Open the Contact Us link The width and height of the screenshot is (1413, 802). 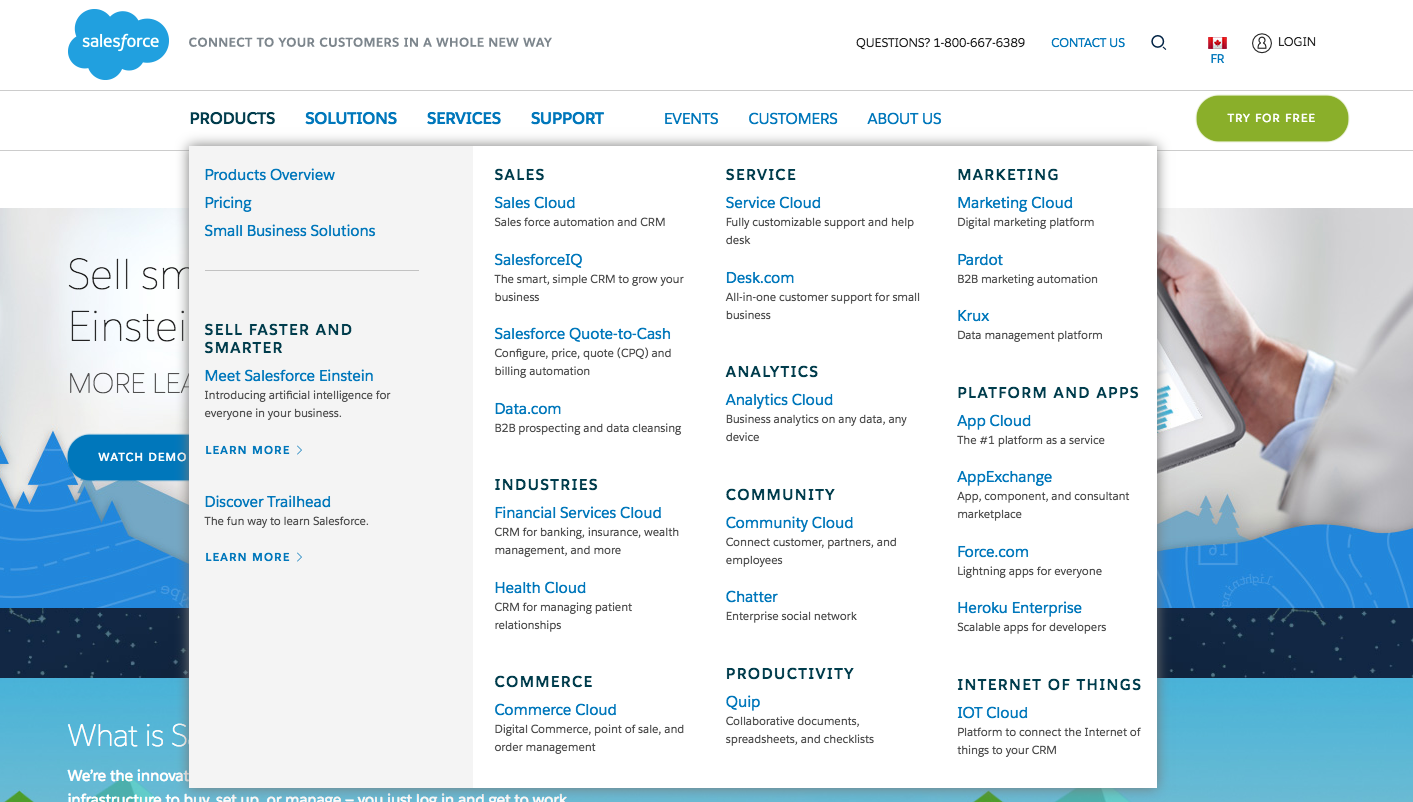[1087, 42]
